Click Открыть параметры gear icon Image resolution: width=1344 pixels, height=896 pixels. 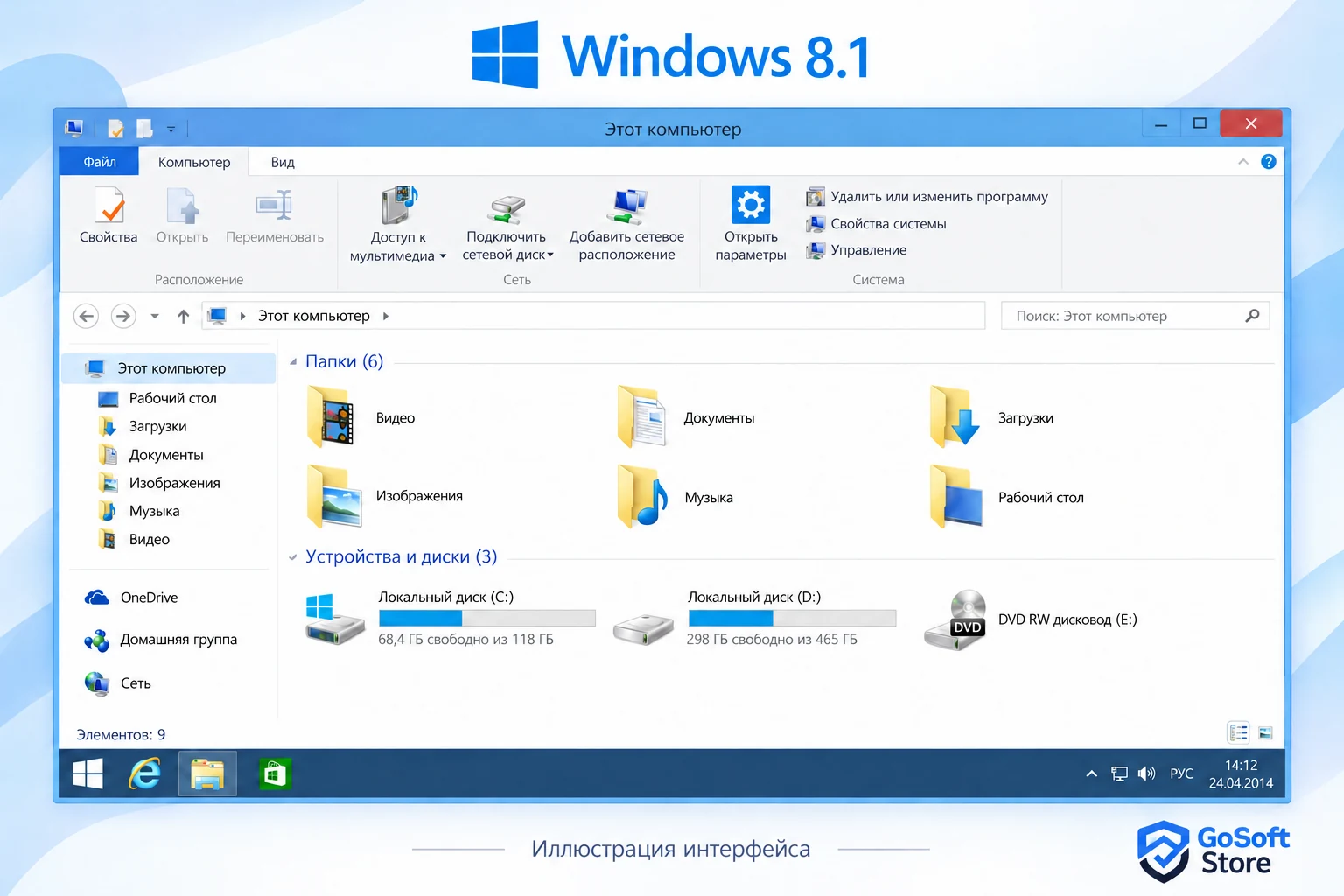751,205
